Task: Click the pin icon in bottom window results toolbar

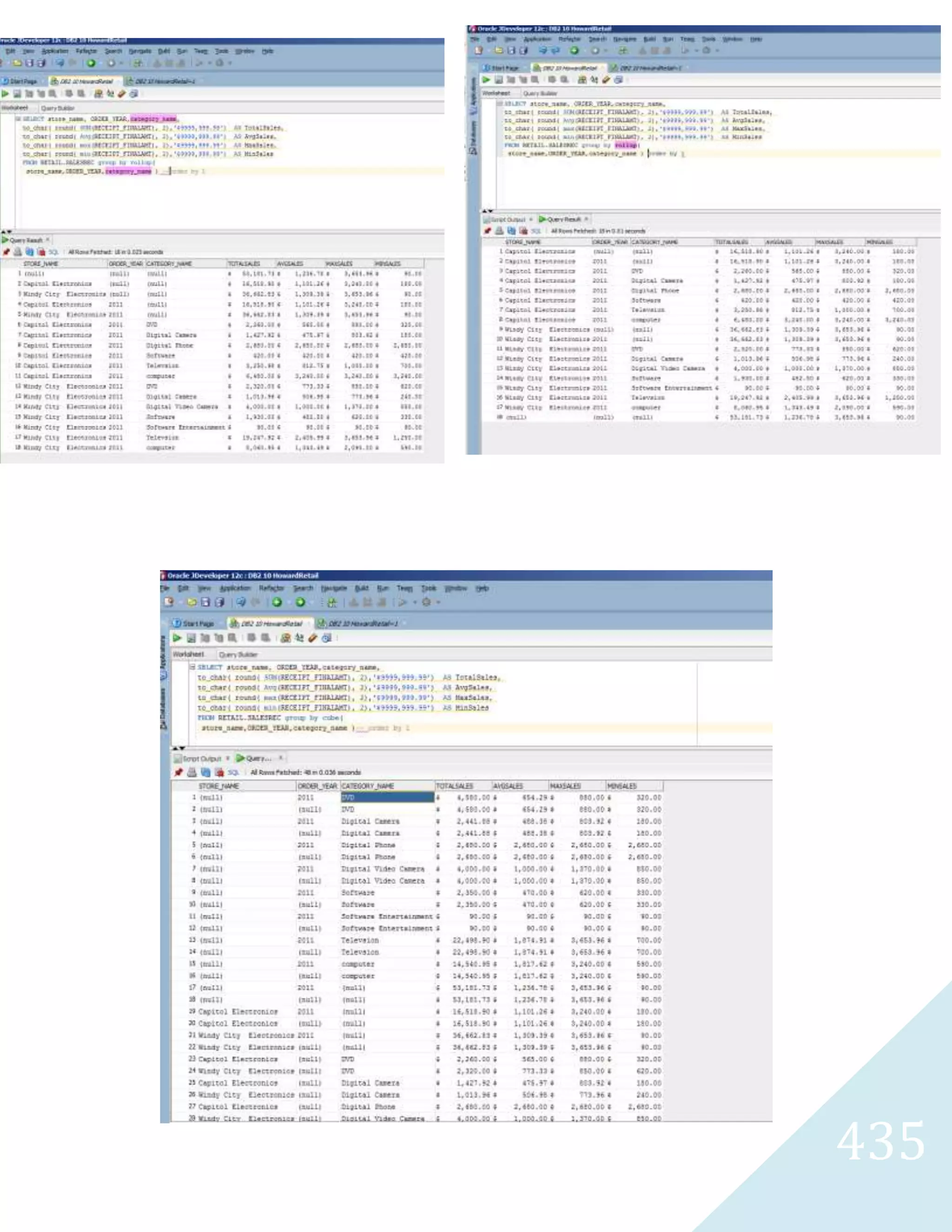Action: pos(178,772)
